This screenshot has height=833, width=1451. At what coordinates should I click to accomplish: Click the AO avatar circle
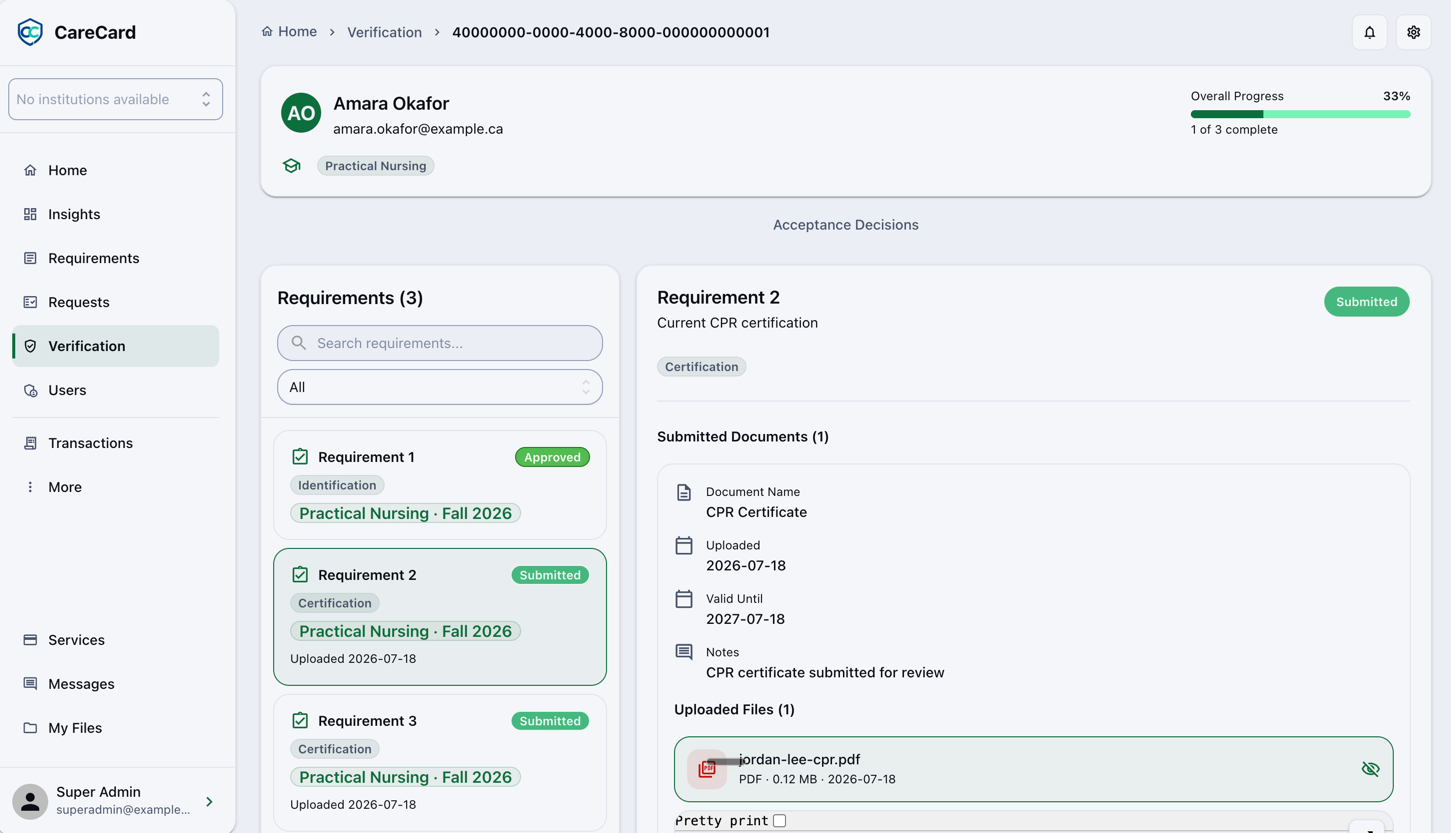click(301, 113)
